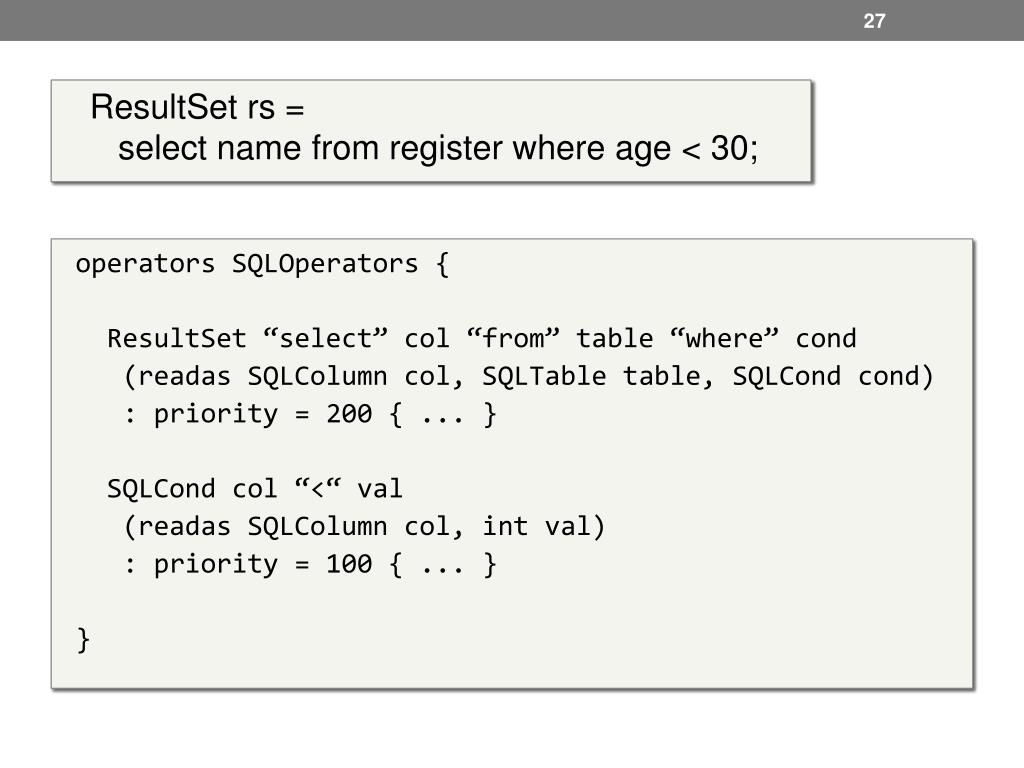Click the gray header bar

coord(512,20)
